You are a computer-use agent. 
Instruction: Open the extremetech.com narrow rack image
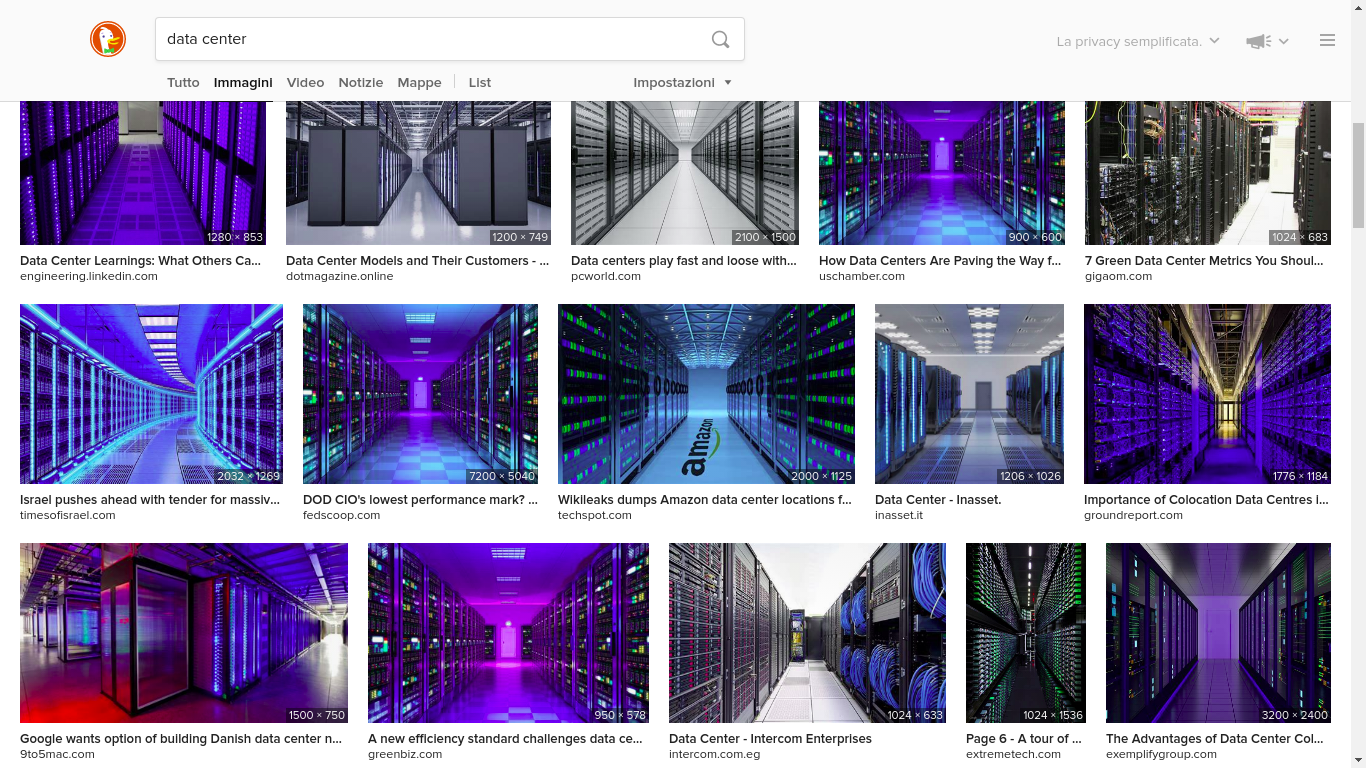[x=1026, y=633]
